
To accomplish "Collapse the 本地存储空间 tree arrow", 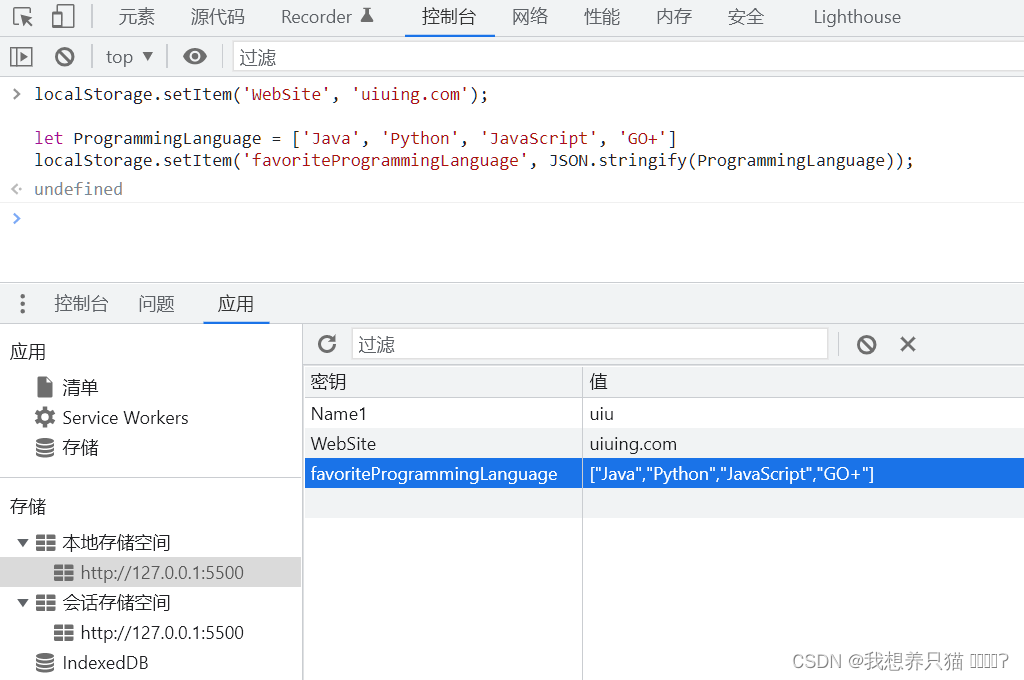I will click(23, 542).
